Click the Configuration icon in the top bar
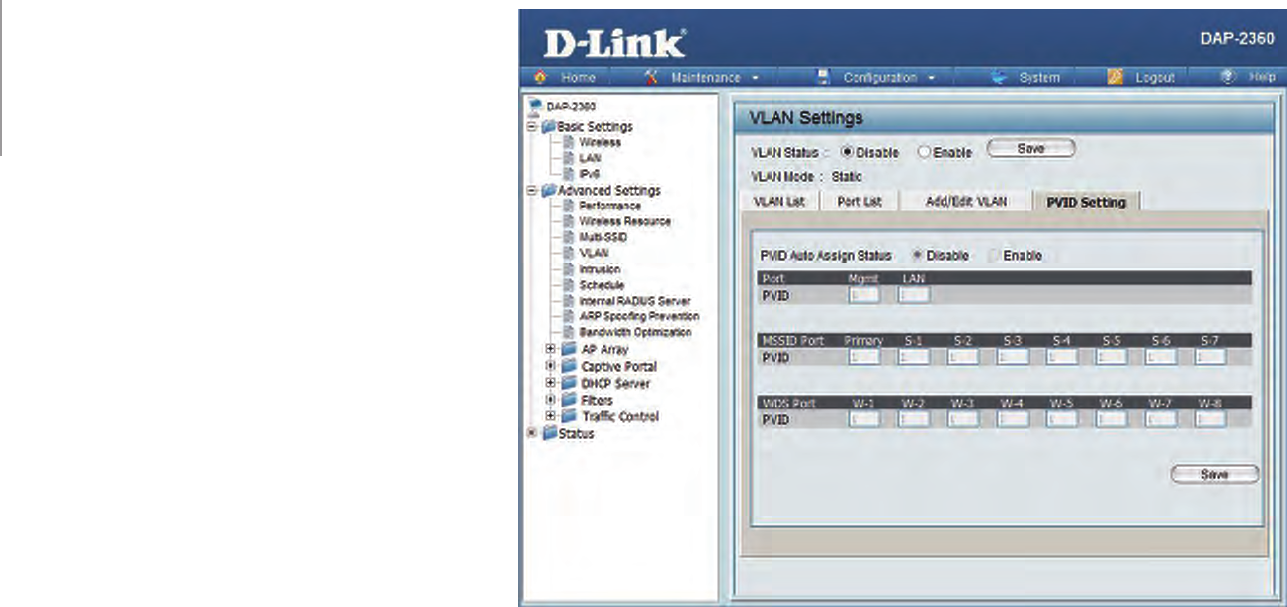Screen dimensions: 1287x607 point(825,77)
